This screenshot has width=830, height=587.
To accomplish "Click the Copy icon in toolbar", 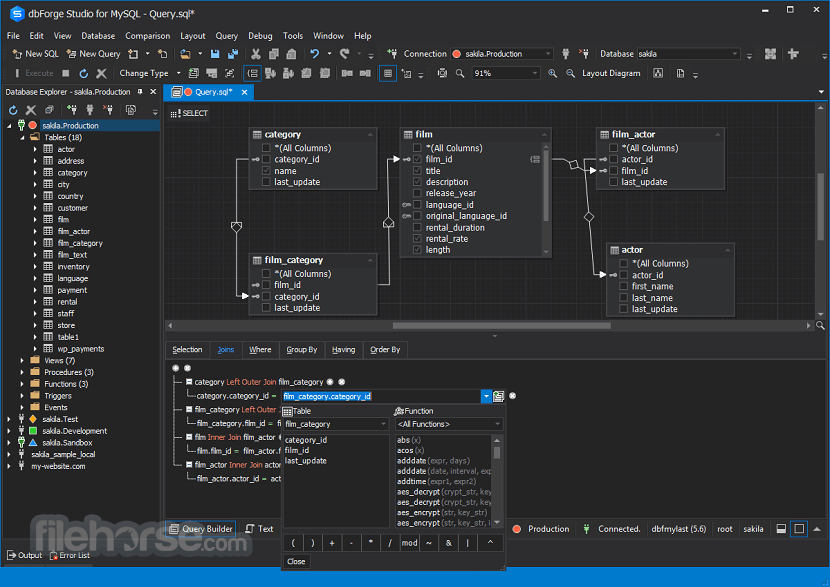I will [274, 54].
